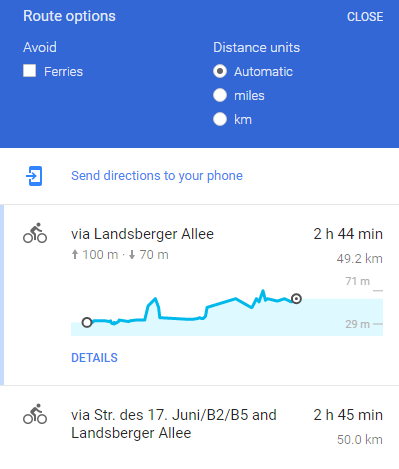Click the elevation profile start point marker

87,322
